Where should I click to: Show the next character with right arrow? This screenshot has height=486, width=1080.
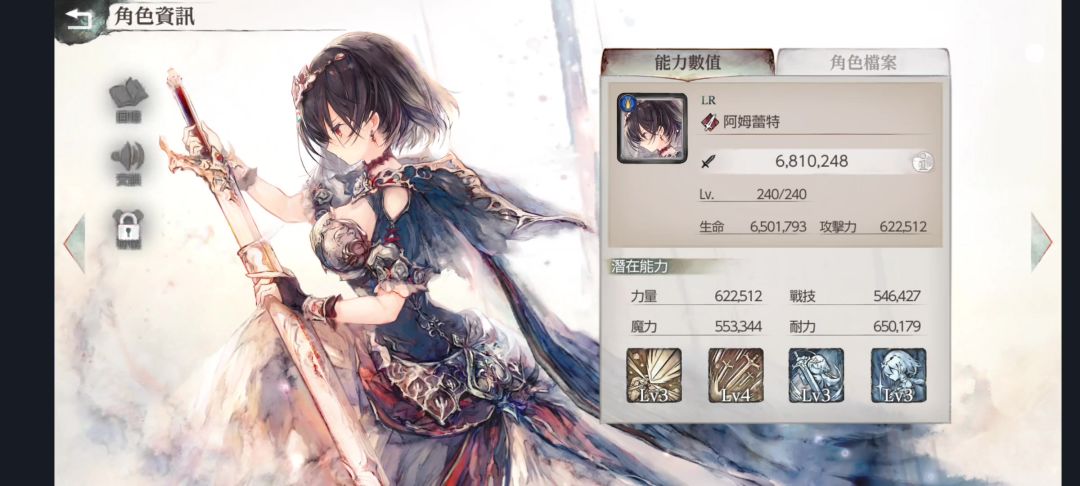[1041, 242]
